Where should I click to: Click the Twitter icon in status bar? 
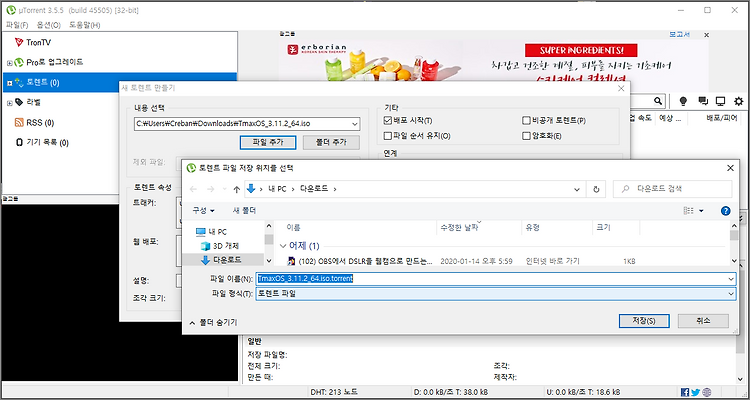[695, 392]
